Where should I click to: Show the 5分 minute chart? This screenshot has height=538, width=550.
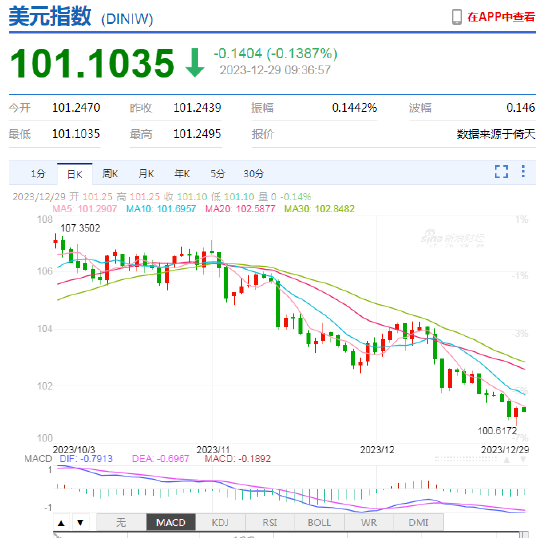pos(217,174)
